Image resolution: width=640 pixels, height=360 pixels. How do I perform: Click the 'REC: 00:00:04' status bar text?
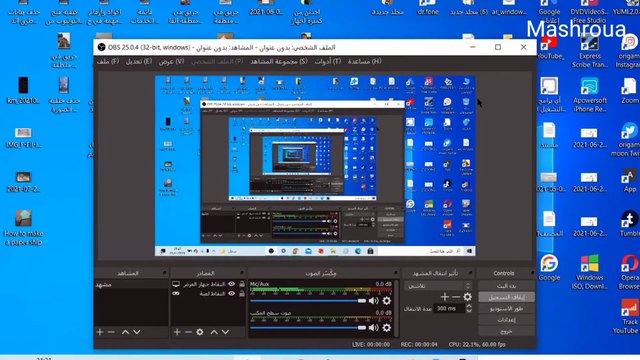419,344
